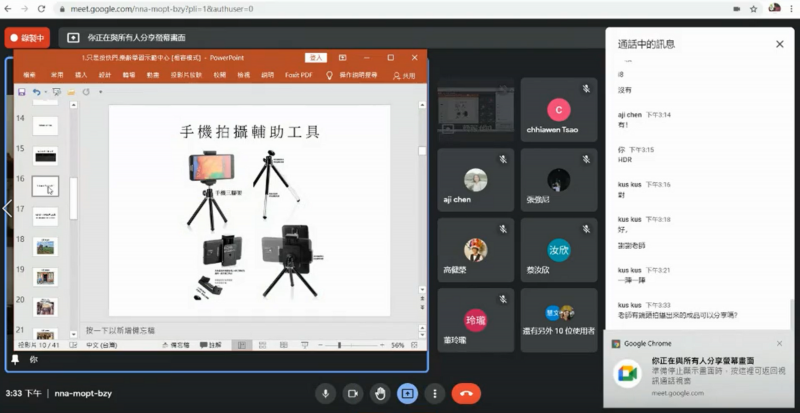Turn off camera in Meet controls
Viewport: 800px width, 413px height.
(352, 394)
